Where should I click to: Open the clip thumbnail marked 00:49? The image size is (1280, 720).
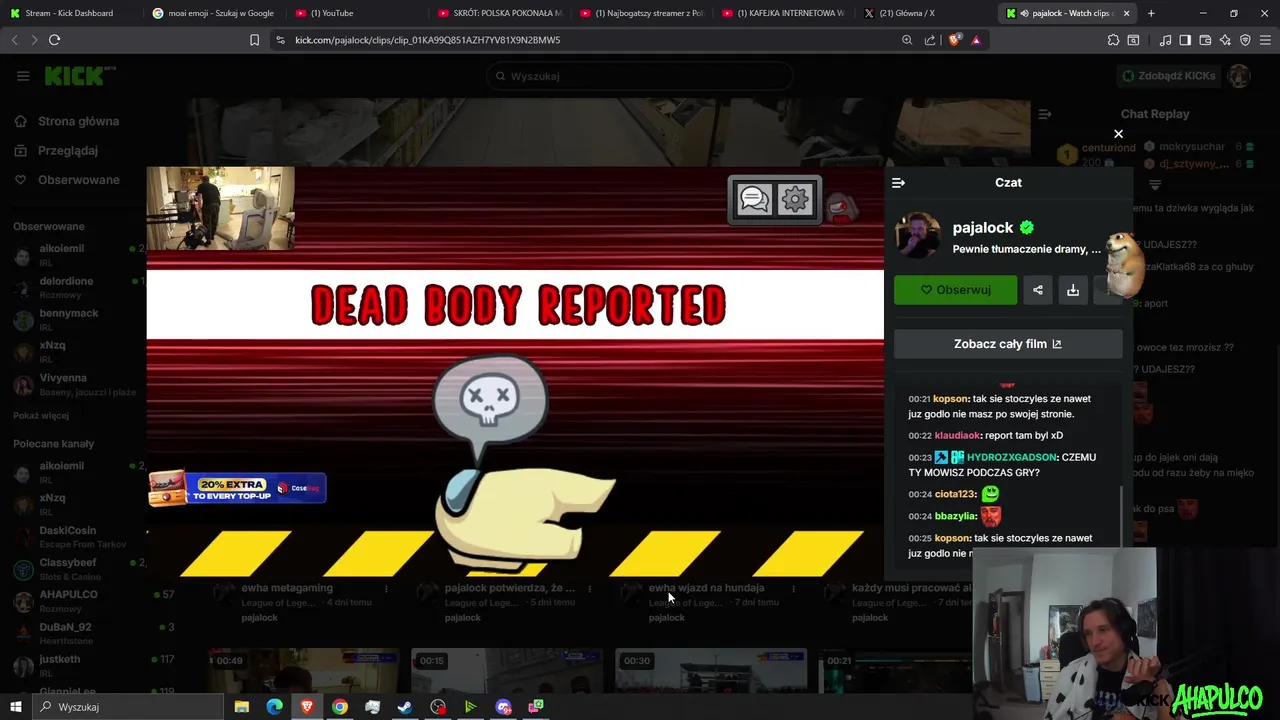point(305,670)
